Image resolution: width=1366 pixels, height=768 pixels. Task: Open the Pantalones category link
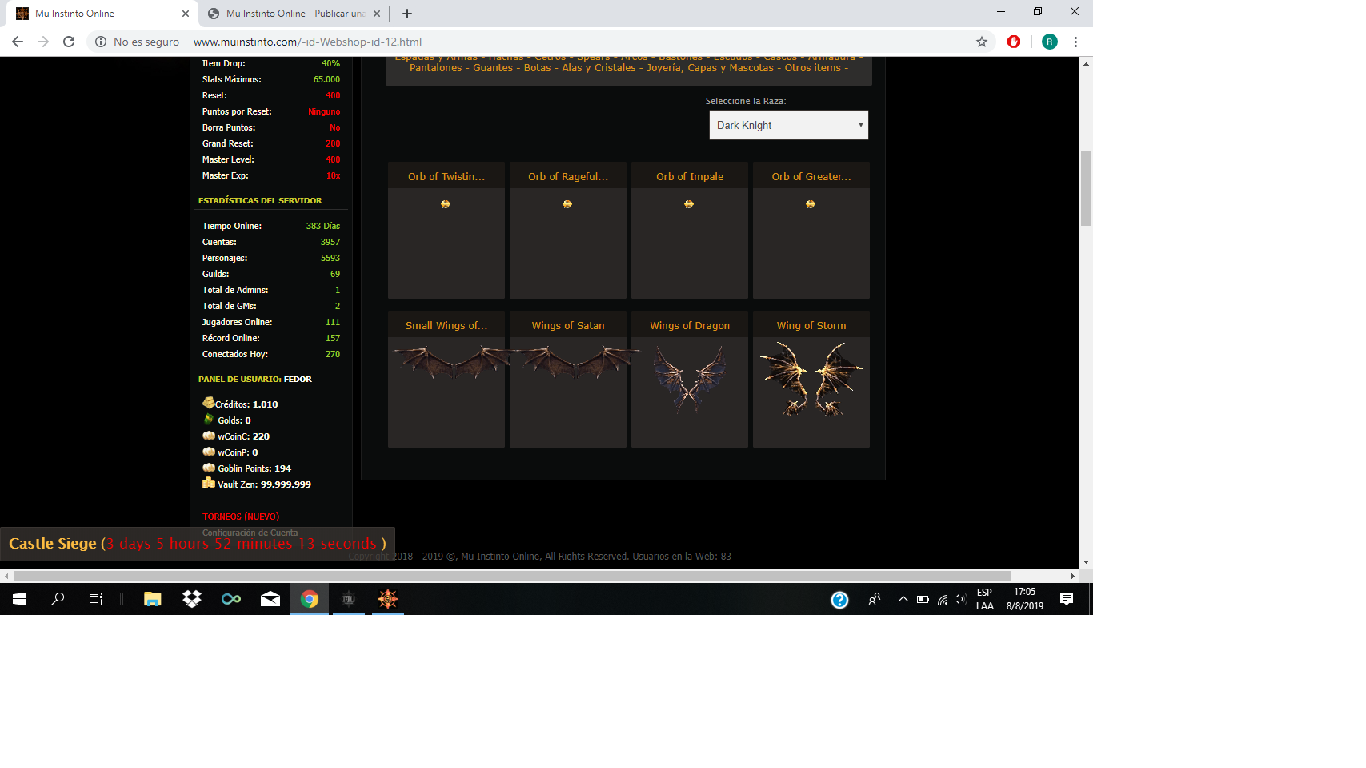436,68
